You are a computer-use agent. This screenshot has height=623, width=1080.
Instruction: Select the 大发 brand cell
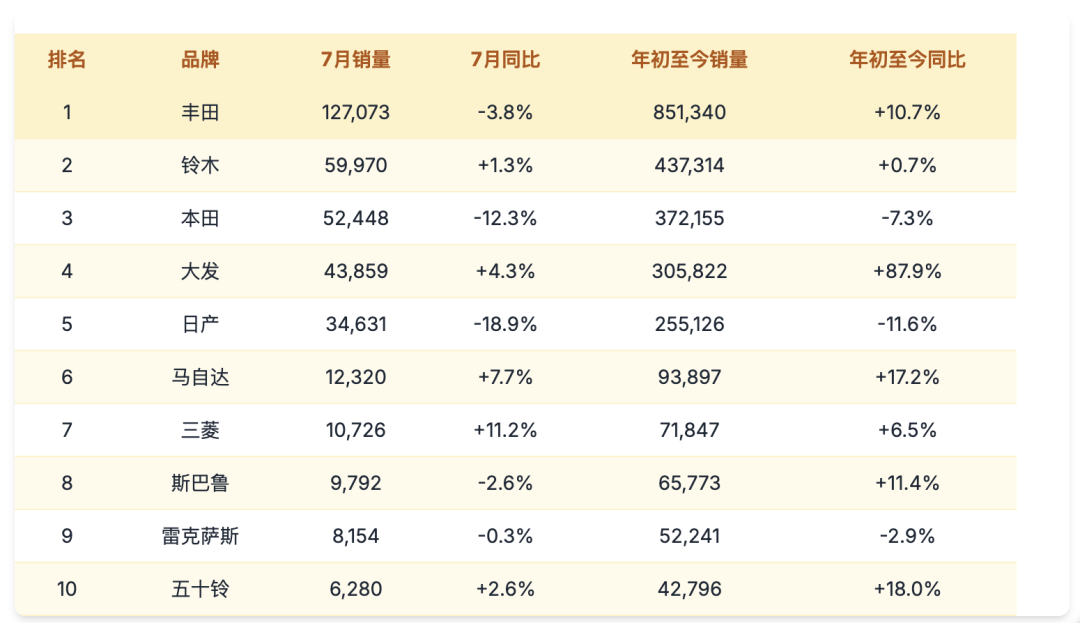[x=200, y=272]
